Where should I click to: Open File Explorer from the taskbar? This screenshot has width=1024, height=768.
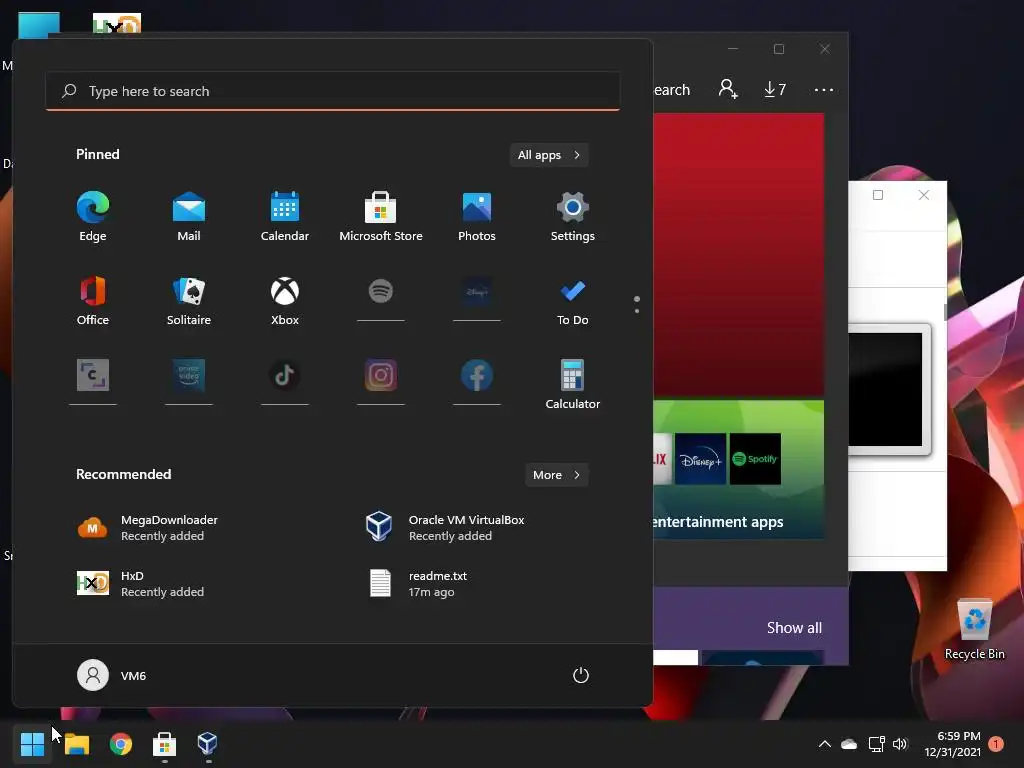pos(76,744)
